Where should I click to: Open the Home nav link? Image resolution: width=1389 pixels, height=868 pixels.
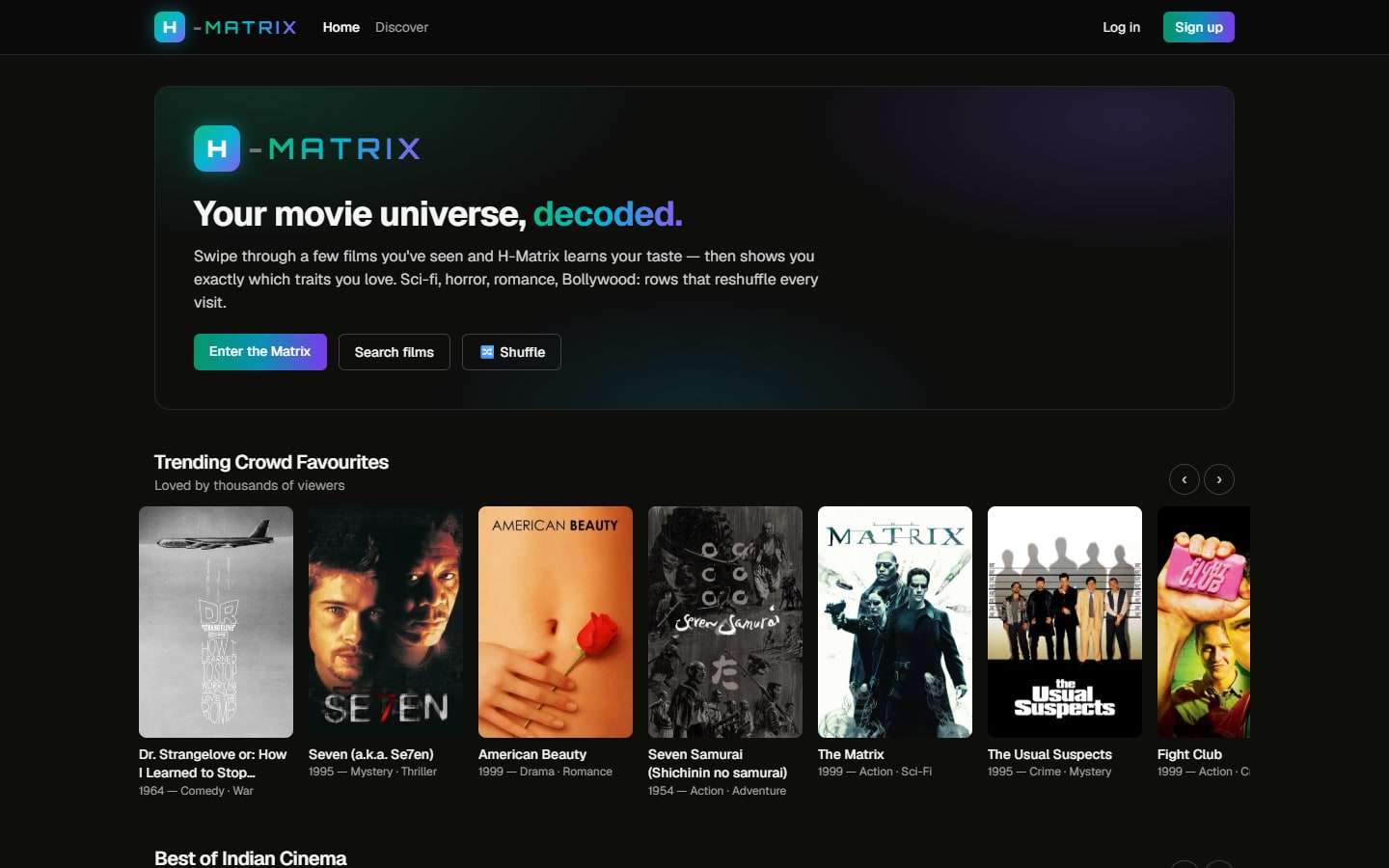(340, 27)
